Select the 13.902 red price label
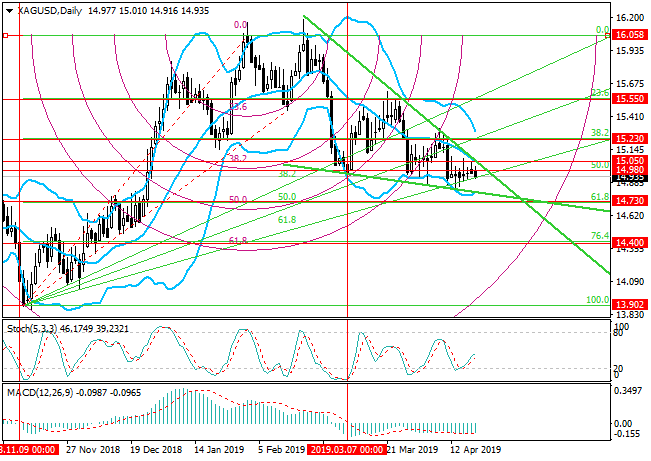 630,304
